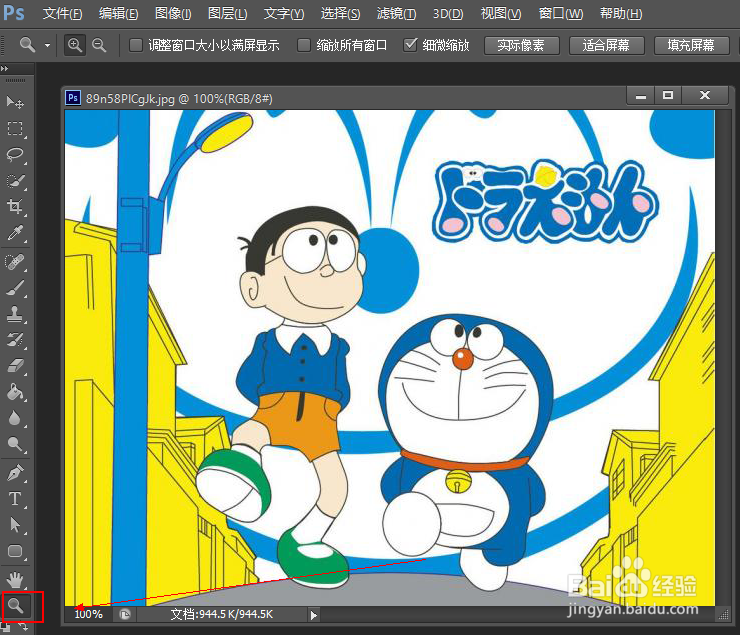The image size is (740, 635).
Task: Click the document window resize grip corner
Action: point(723,615)
